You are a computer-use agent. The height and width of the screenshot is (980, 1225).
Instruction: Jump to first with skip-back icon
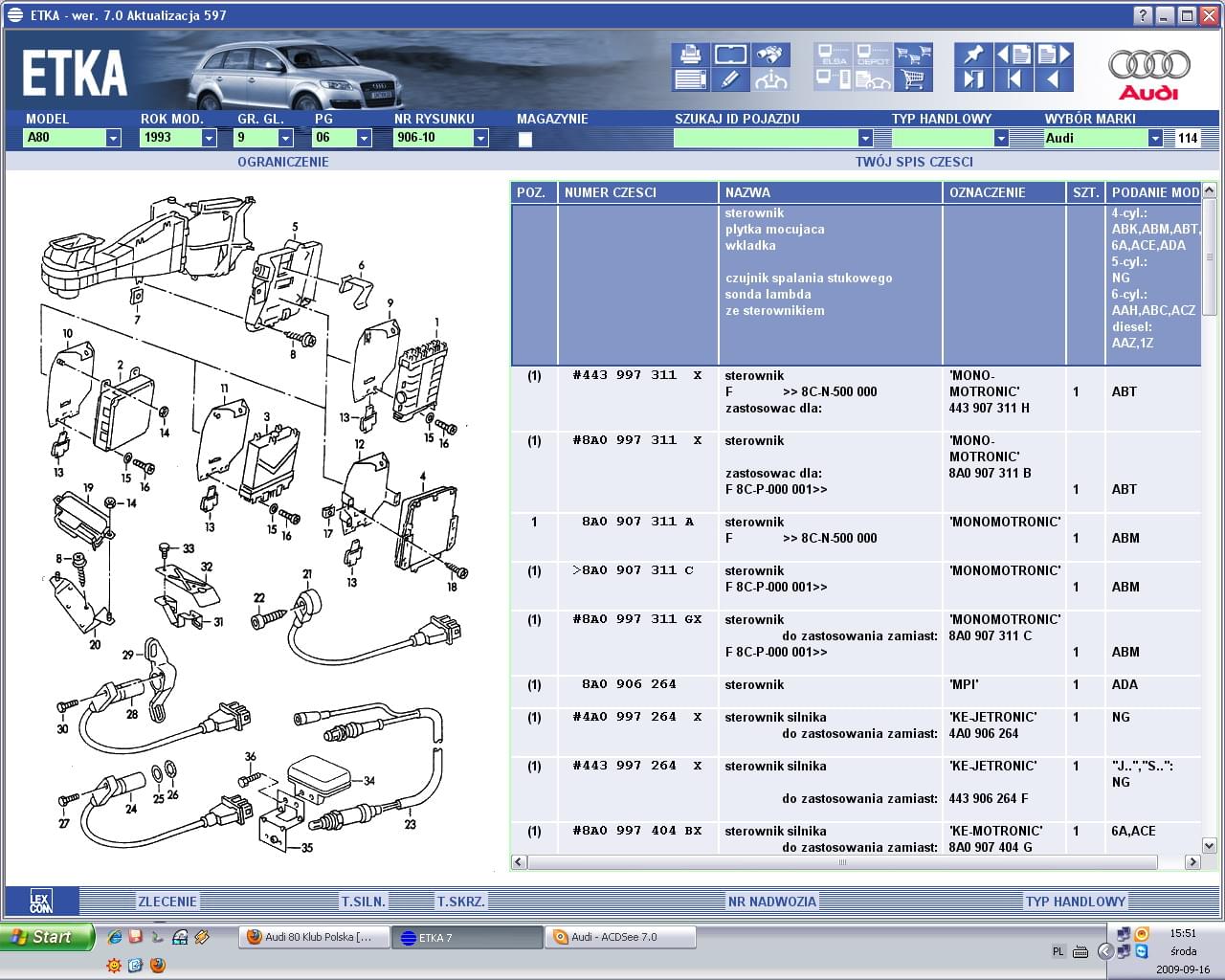pyautogui.click(x=1013, y=79)
